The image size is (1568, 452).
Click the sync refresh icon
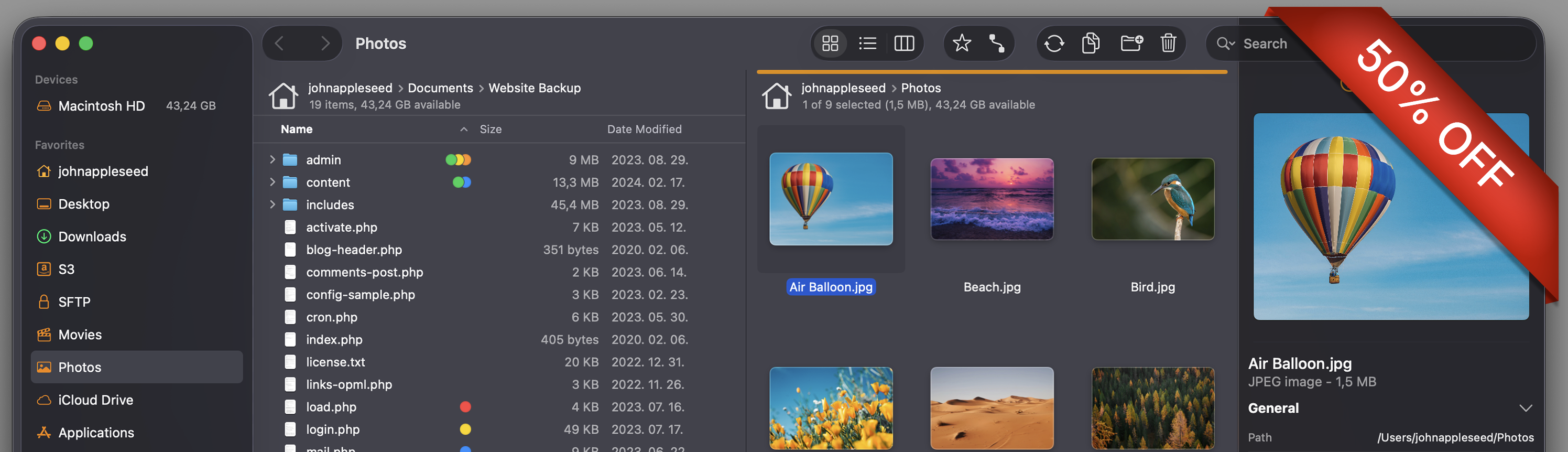1054,43
